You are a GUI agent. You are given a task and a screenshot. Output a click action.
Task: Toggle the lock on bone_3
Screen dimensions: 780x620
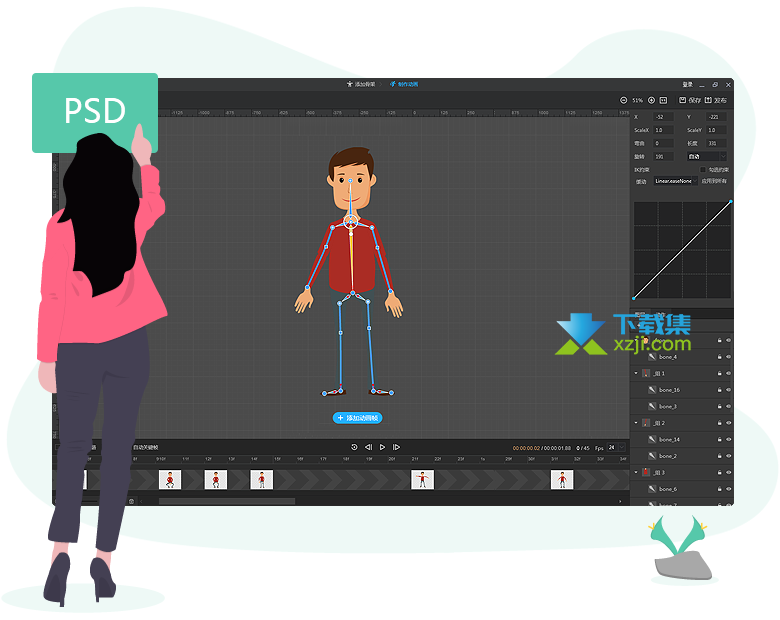click(719, 406)
